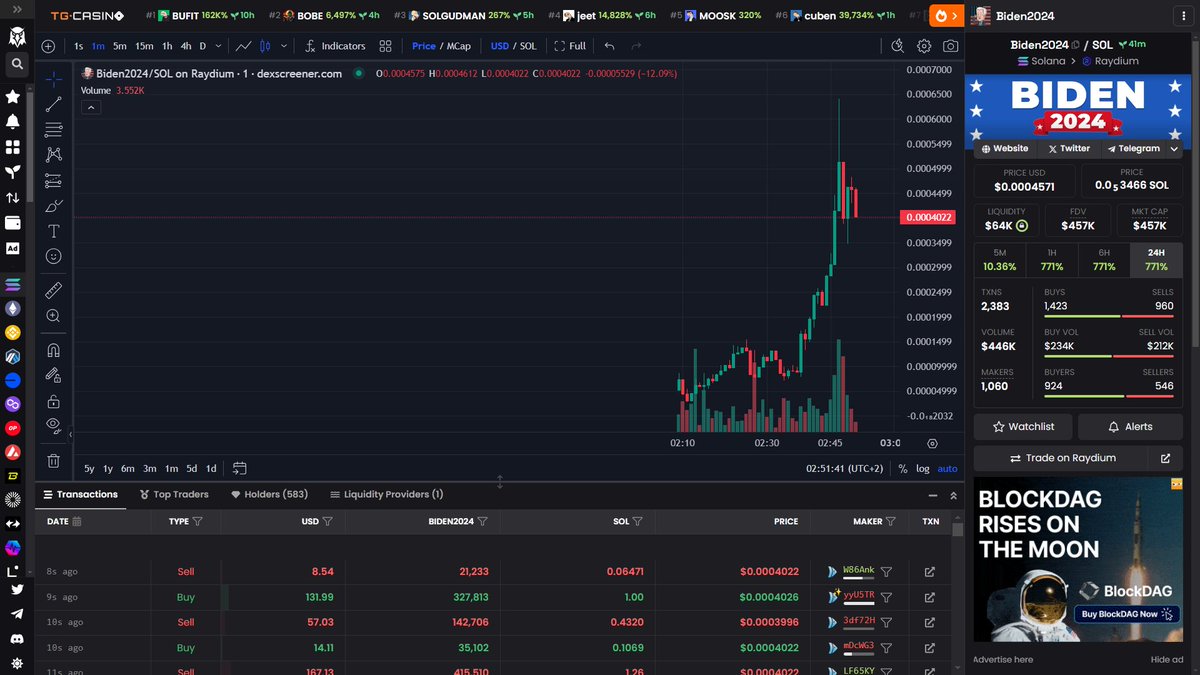Select the crosshair cursor tool
The height and width of the screenshot is (675, 1200).
pos(54,78)
